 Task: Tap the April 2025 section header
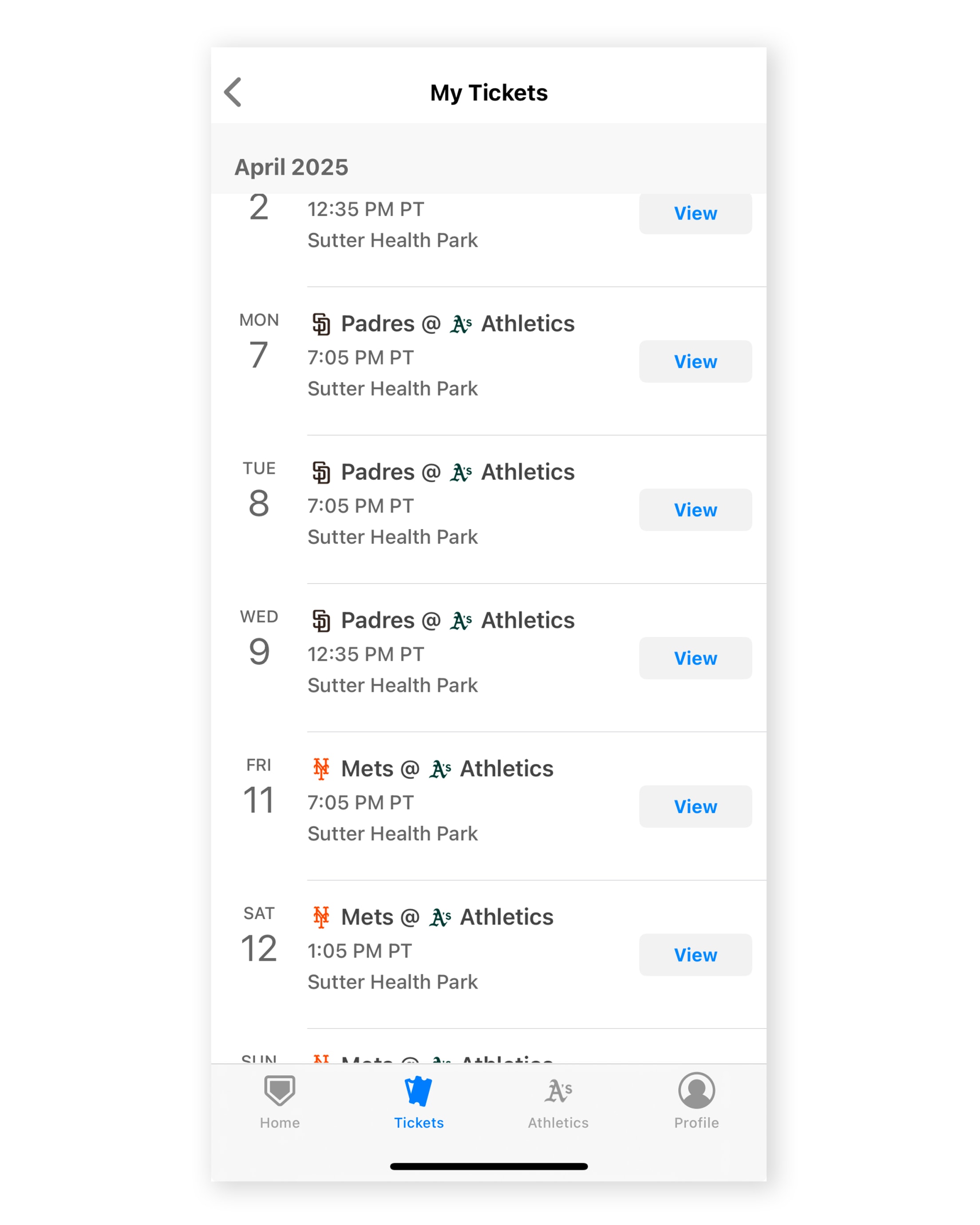coord(291,167)
